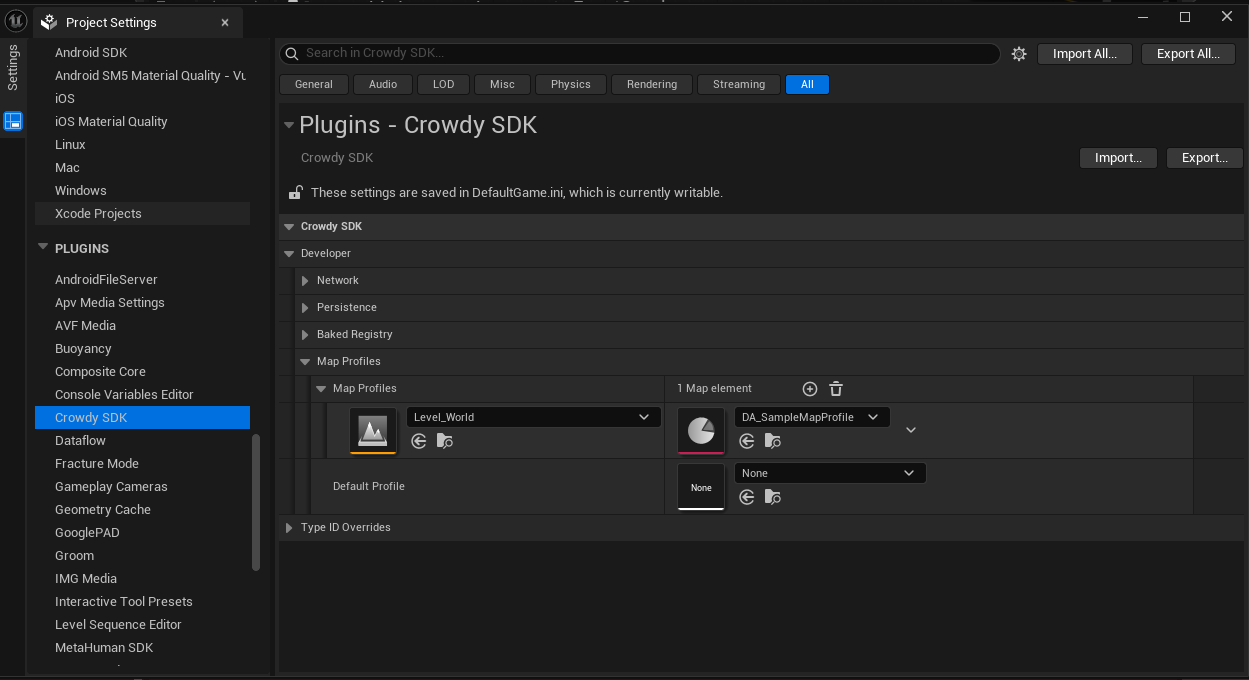Browse to Default Profile asset in content browser
Screen dimensions: 1249x680
[x=772, y=497]
